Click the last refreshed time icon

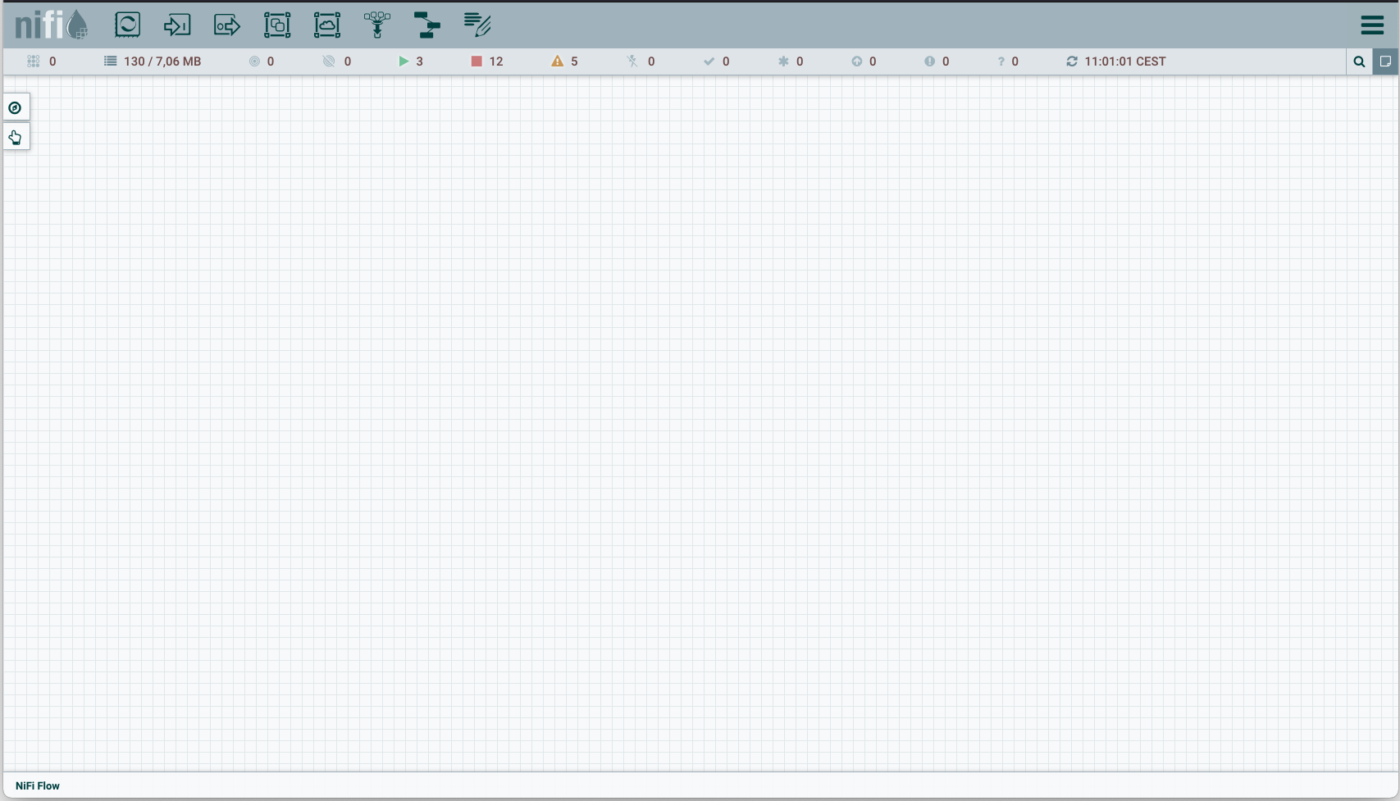[x=1072, y=62]
